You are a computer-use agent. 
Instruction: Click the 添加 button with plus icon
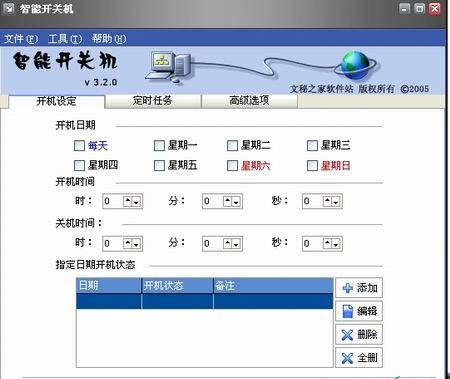click(359, 288)
